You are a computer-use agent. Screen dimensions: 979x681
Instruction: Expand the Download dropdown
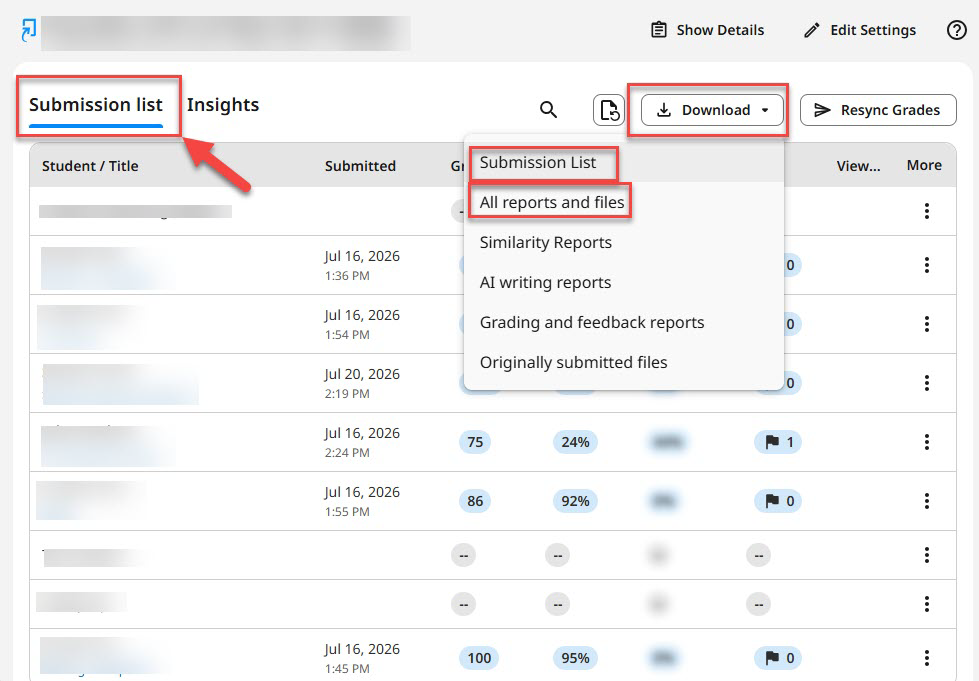click(712, 110)
